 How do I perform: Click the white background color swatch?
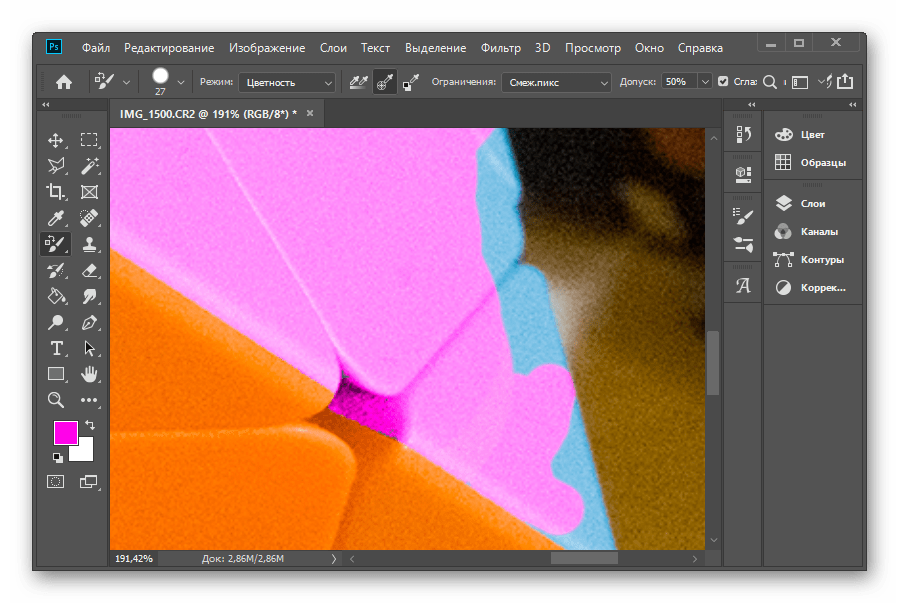tap(85, 452)
